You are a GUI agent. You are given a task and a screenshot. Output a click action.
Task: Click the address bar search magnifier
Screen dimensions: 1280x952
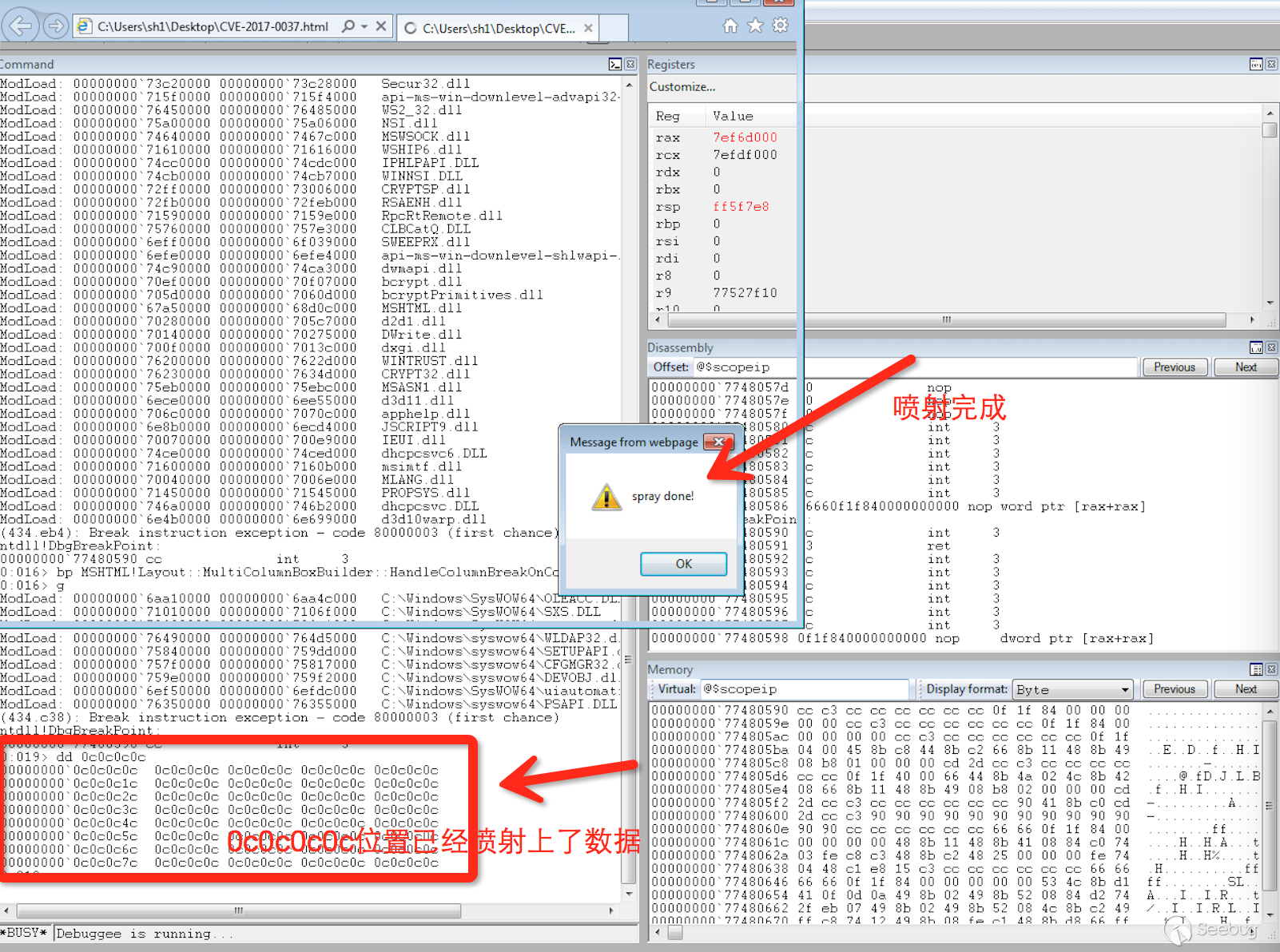click(x=348, y=26)
